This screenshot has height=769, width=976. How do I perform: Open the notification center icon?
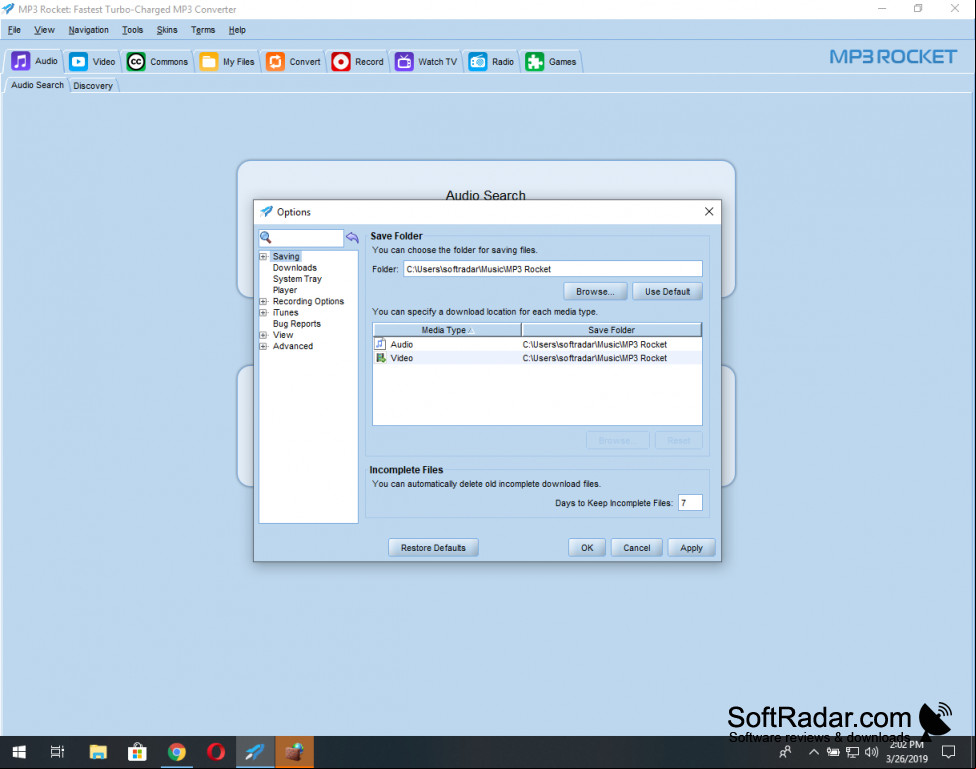tap(948, 752)
